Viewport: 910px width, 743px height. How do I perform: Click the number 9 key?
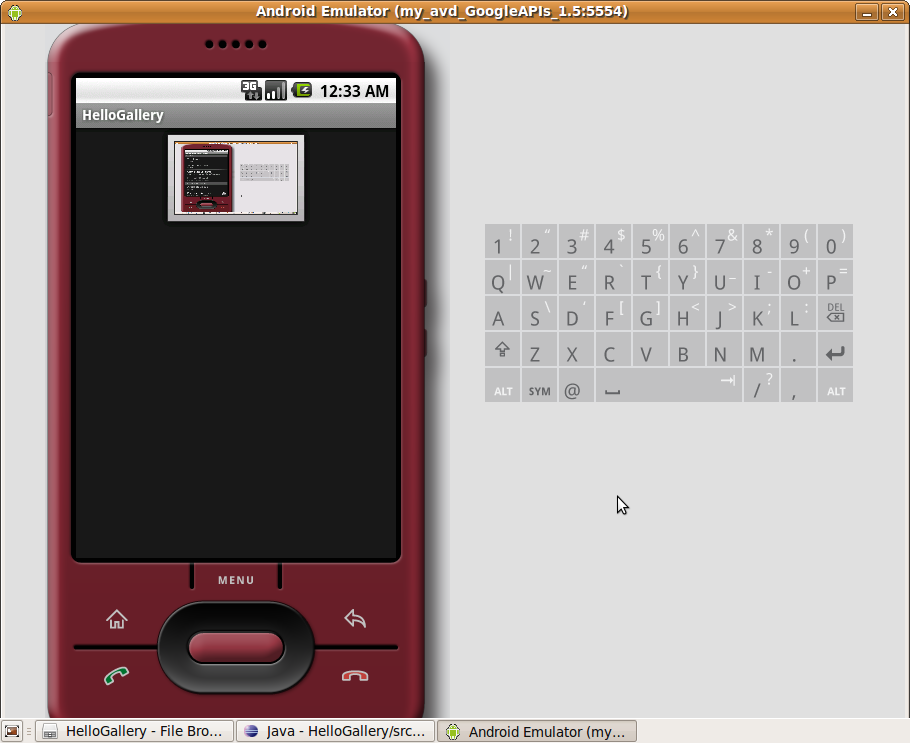tap(799, 241)
